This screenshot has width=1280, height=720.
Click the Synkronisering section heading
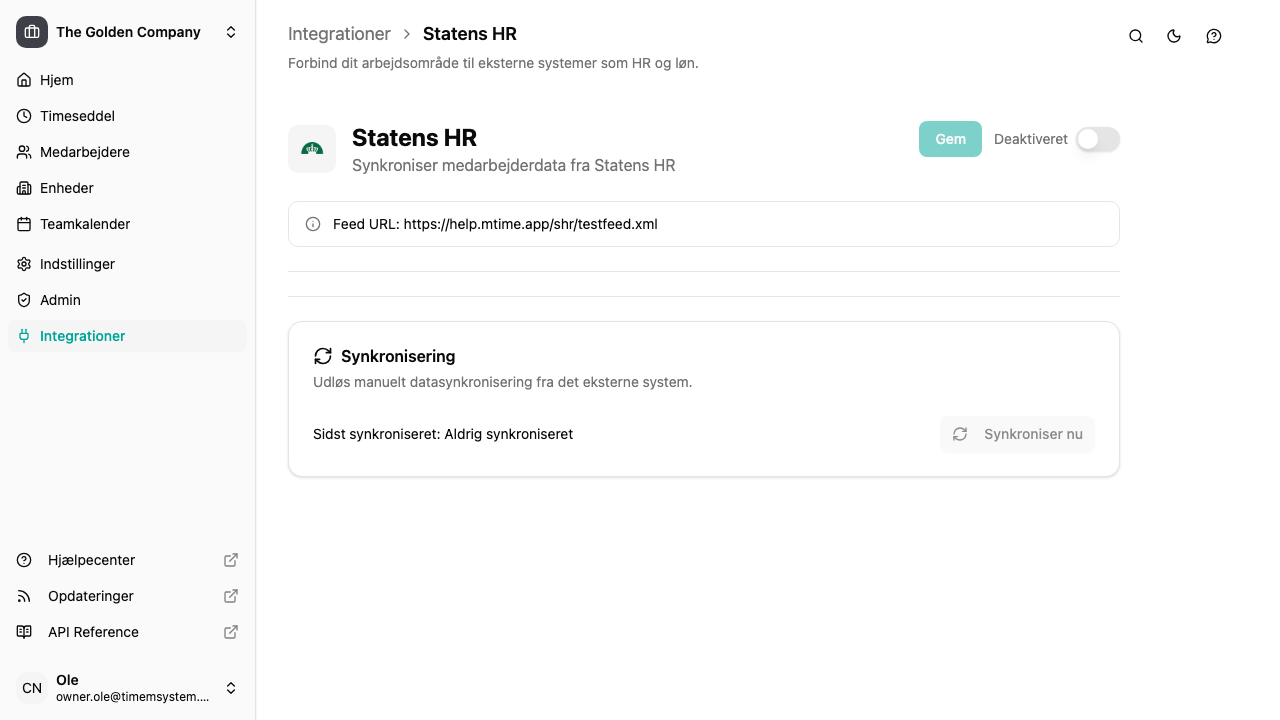coord(398,356)
